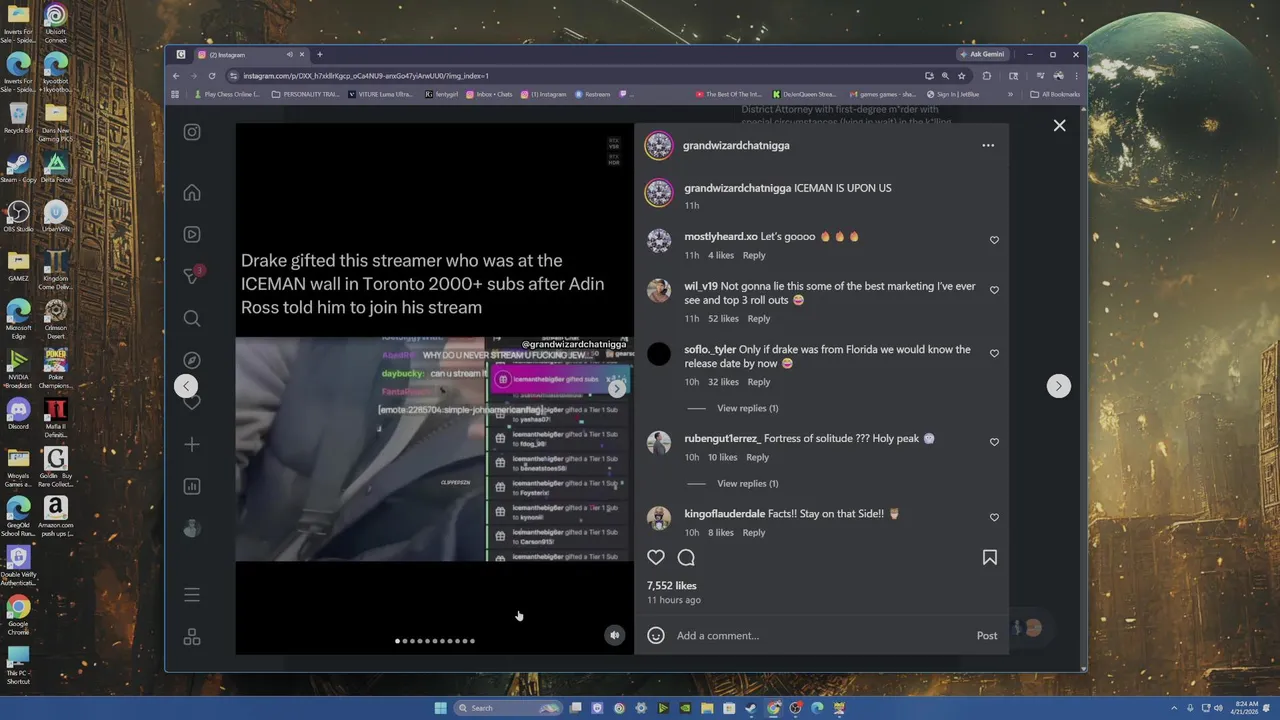Open Windows Start menu

click(440, 708)
